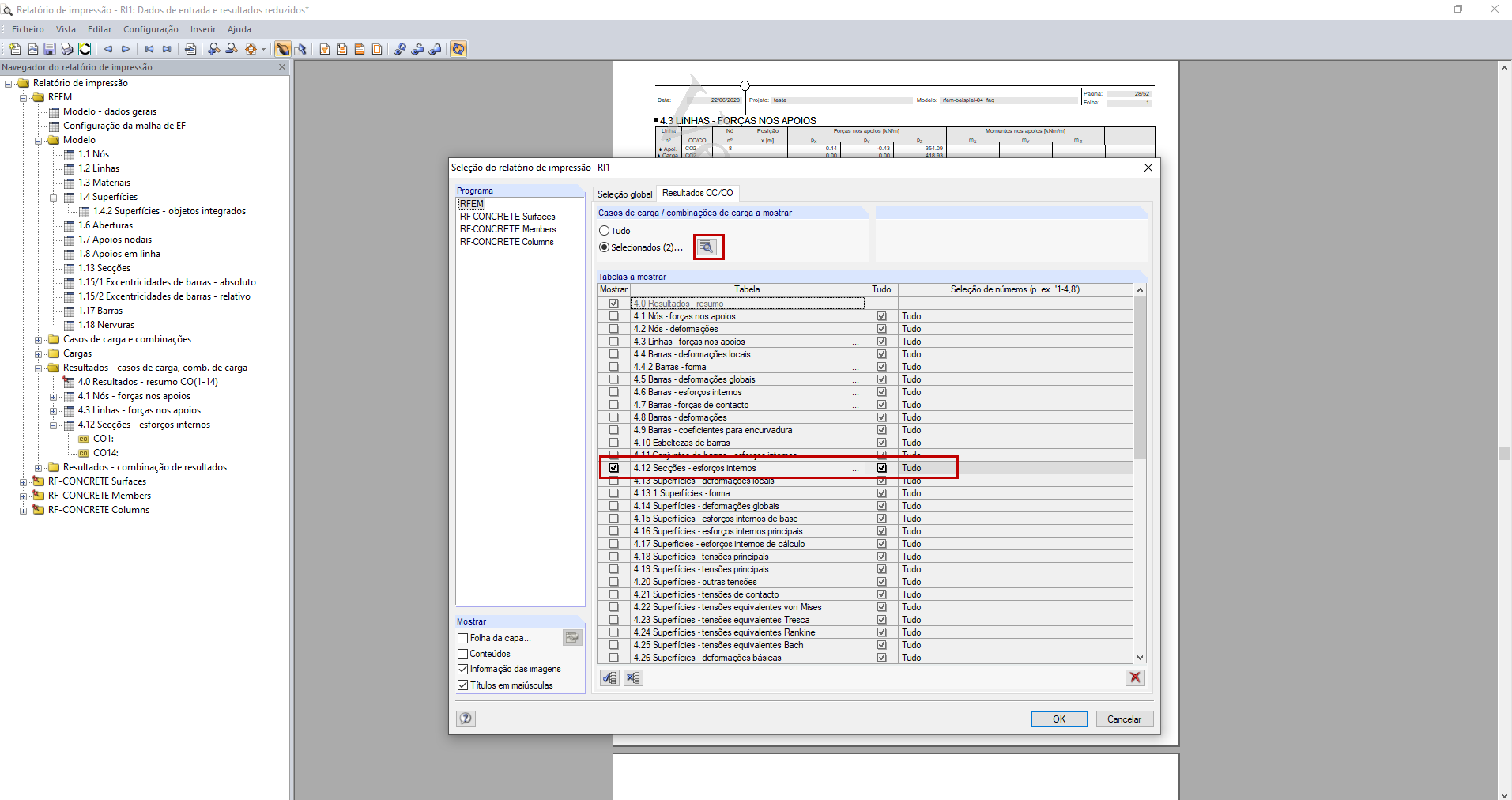Viewport: 1512px width, 800px height.
Task: Toggle Tudo checkbox for 4.6 Barras - esforços internos
Action: 882,392
